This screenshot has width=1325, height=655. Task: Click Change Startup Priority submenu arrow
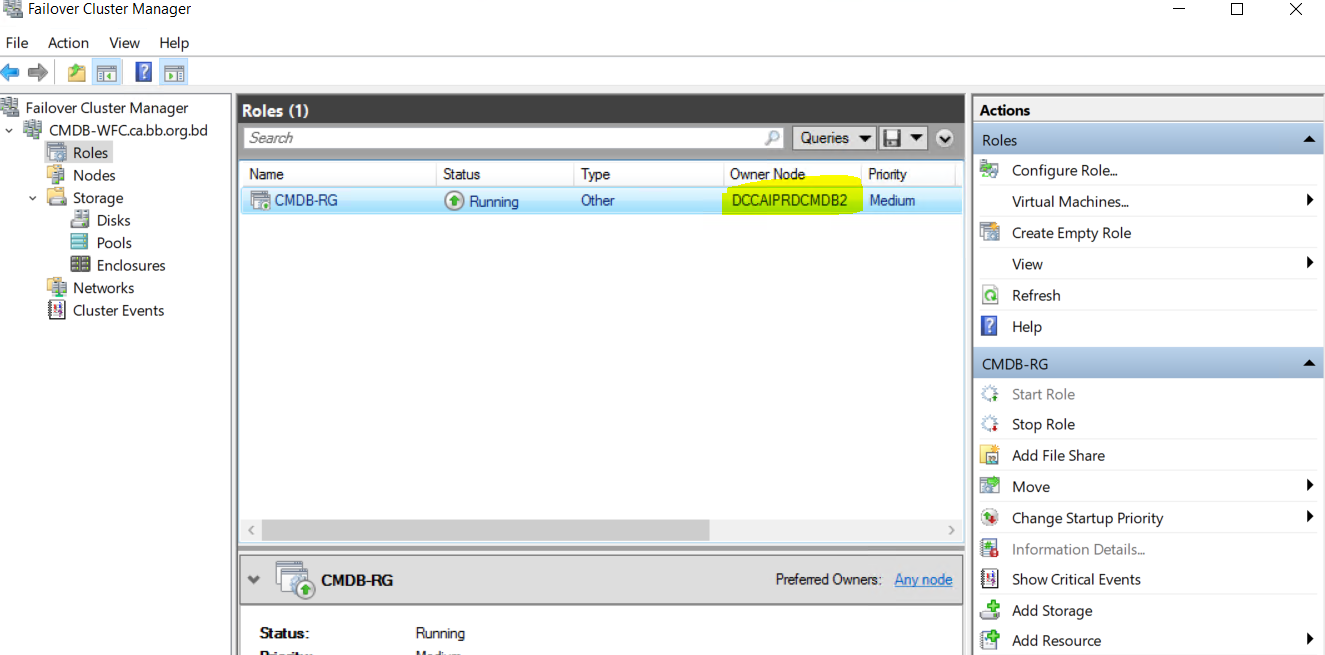(1310, 517)
